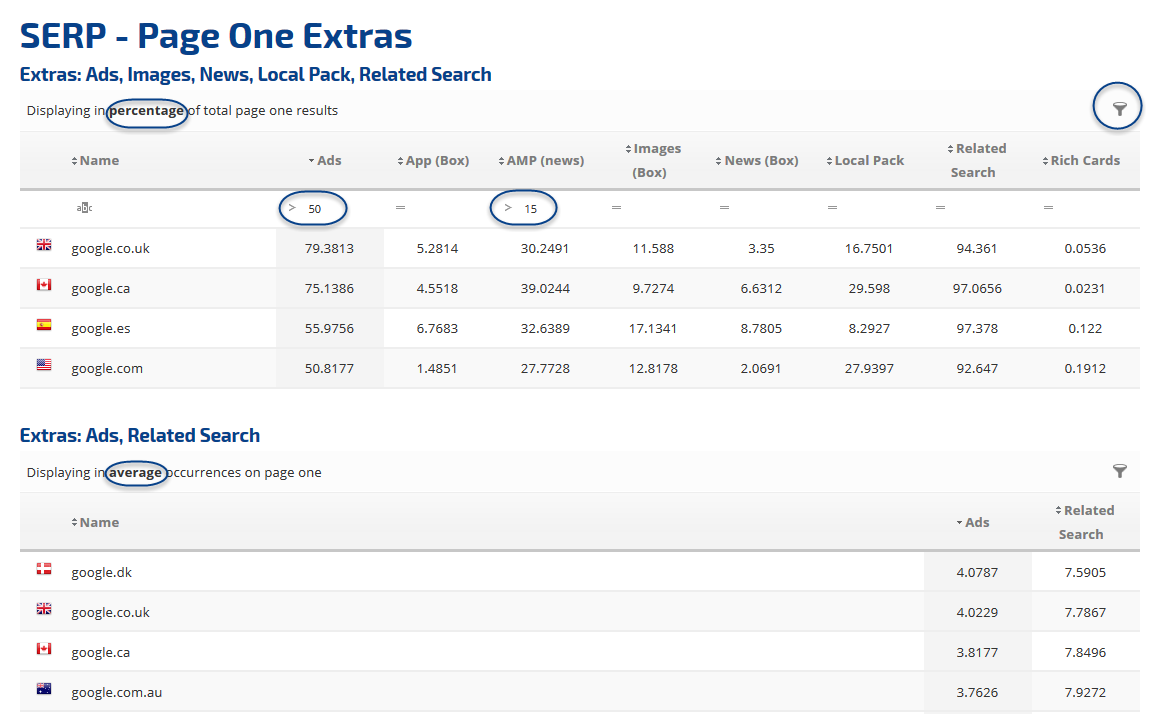This screenshot has height=714, width=1150.
Task: Open the greater-than operator for Ads filter
Action: (x=292, y=208)
